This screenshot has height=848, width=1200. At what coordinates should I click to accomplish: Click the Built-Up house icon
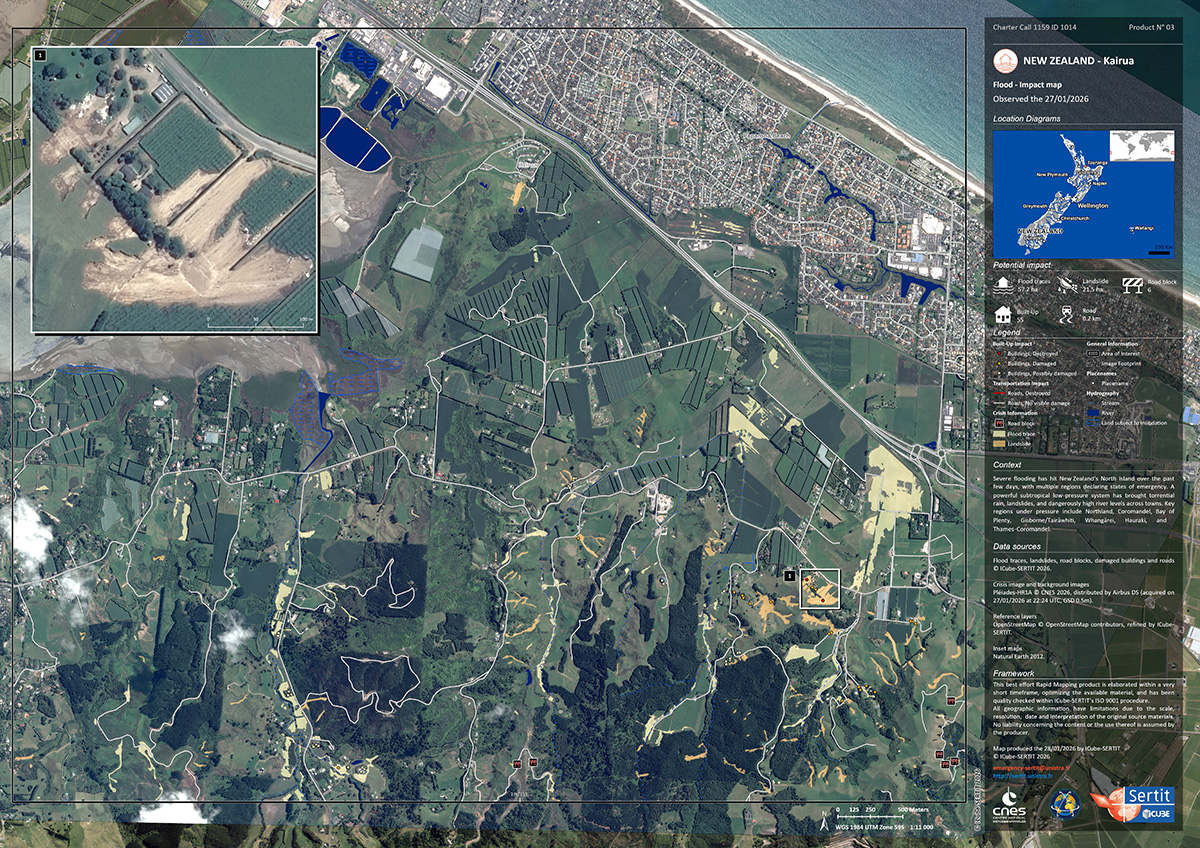pyautogui.click(x=1003, y=315)
